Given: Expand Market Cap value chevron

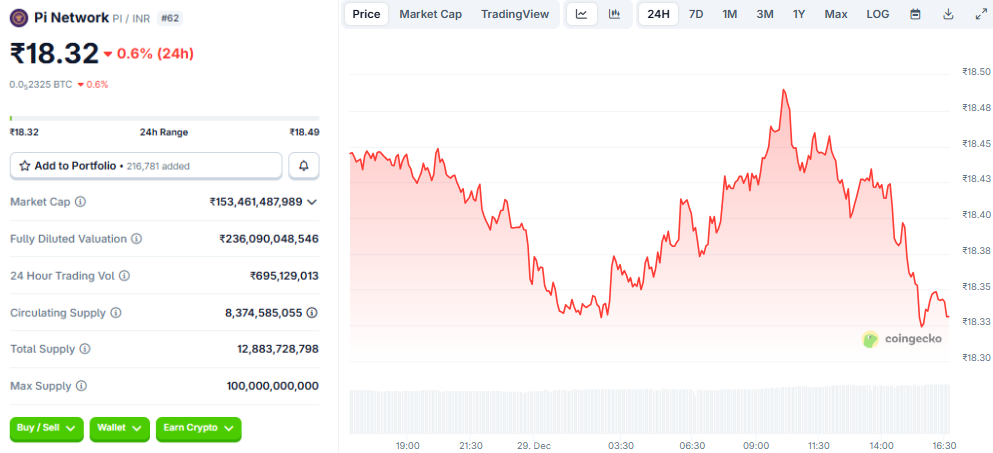Looking at the screenshot, I should click(x=312, y=202).
